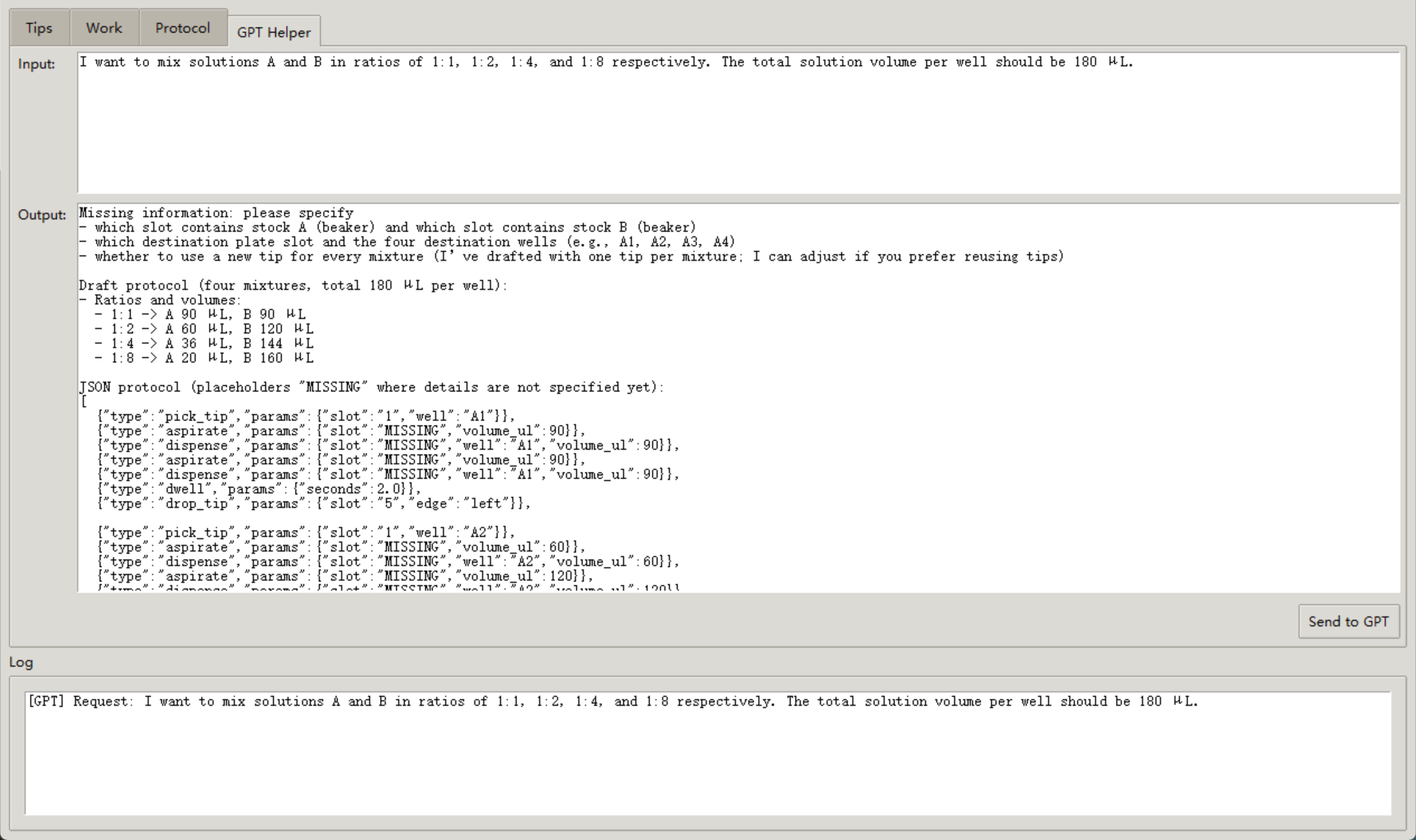Viewport: 1416px width, 840px height.
Task: Click the 1:8 ratio volumes line
Action: coord(204,359)
